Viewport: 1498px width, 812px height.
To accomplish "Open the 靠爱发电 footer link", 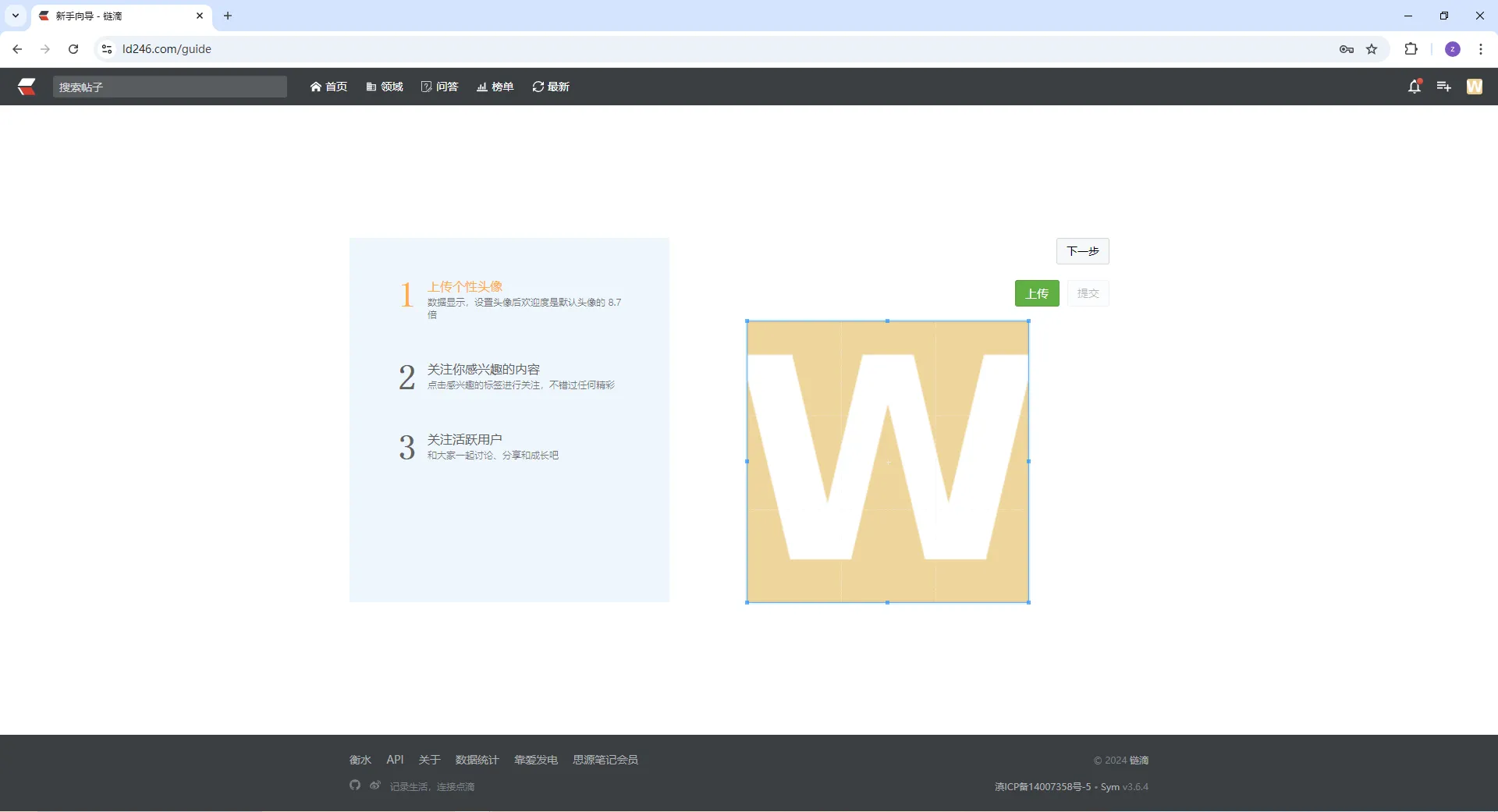I will [x=536, y=760].
